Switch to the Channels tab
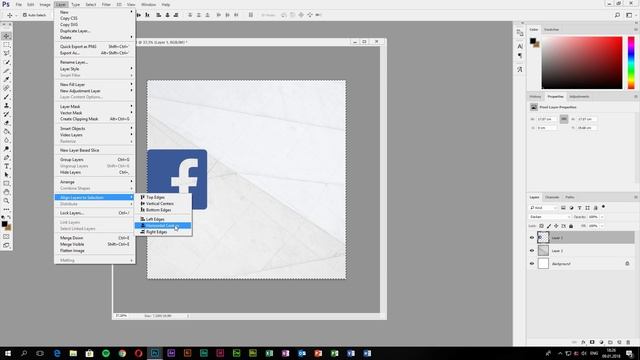This screenshot has width=640, height=360. click(552, 197)
